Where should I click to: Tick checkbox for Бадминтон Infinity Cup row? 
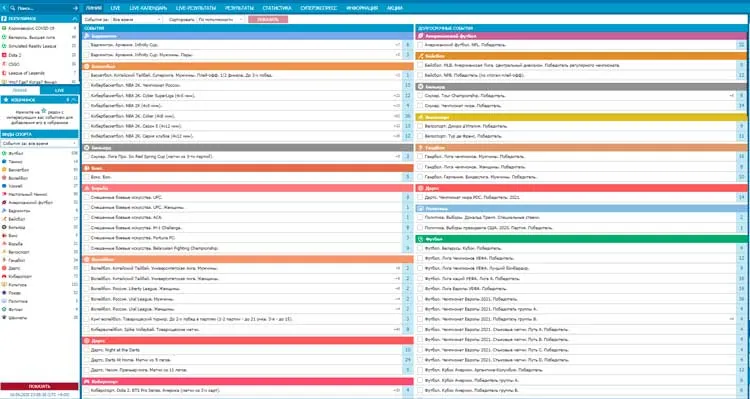[87, 44]
